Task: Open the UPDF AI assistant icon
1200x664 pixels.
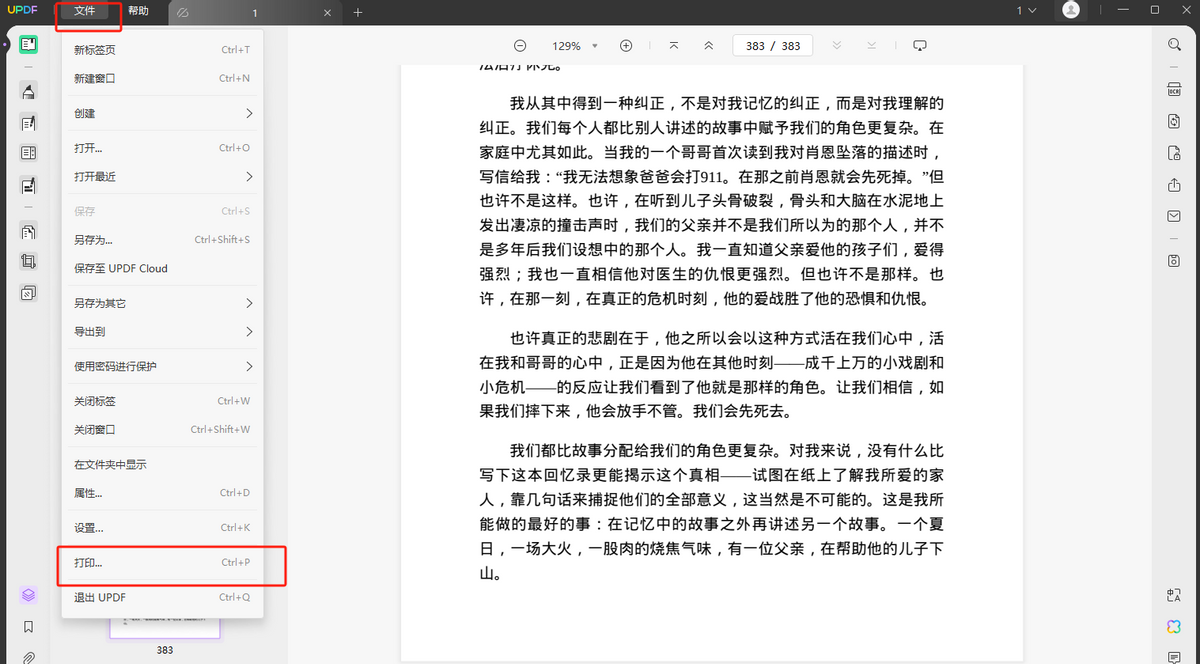Action: [1174, 626]
